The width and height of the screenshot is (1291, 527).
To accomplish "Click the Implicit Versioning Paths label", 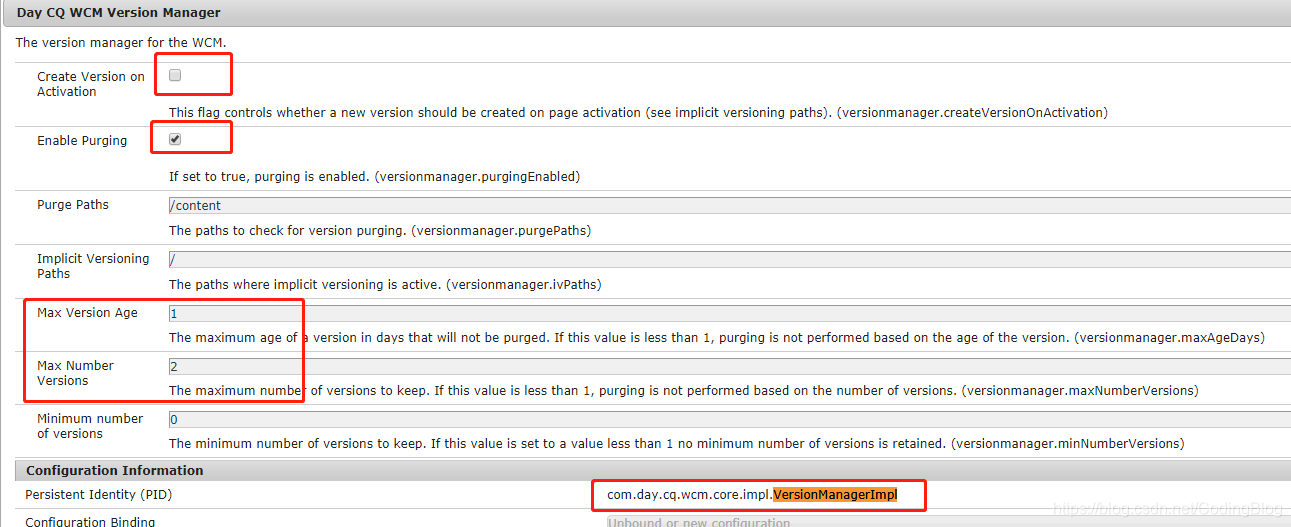I will [x=93, y=266].
